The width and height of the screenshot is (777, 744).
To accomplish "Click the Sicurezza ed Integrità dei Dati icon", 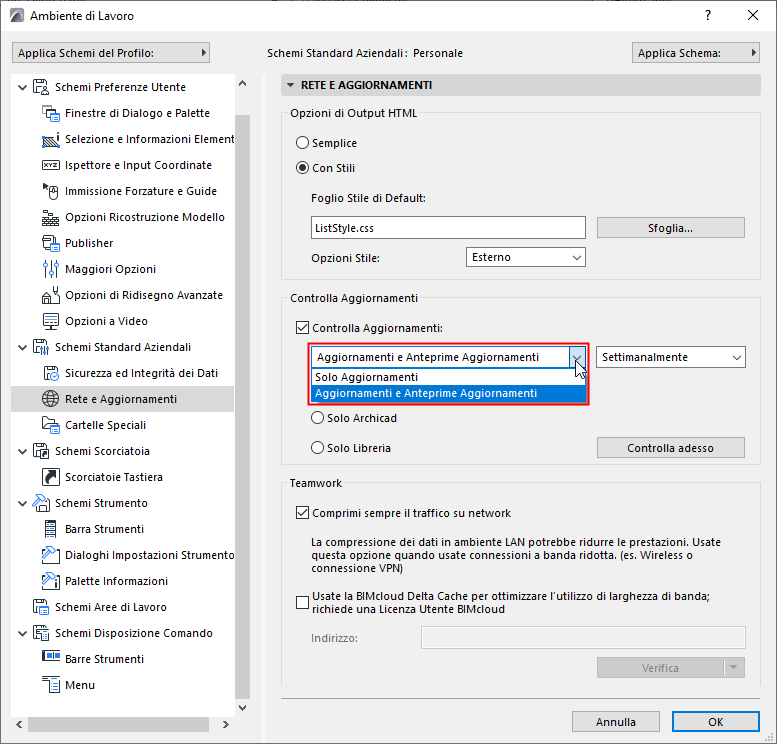I will tap(51, 373).
